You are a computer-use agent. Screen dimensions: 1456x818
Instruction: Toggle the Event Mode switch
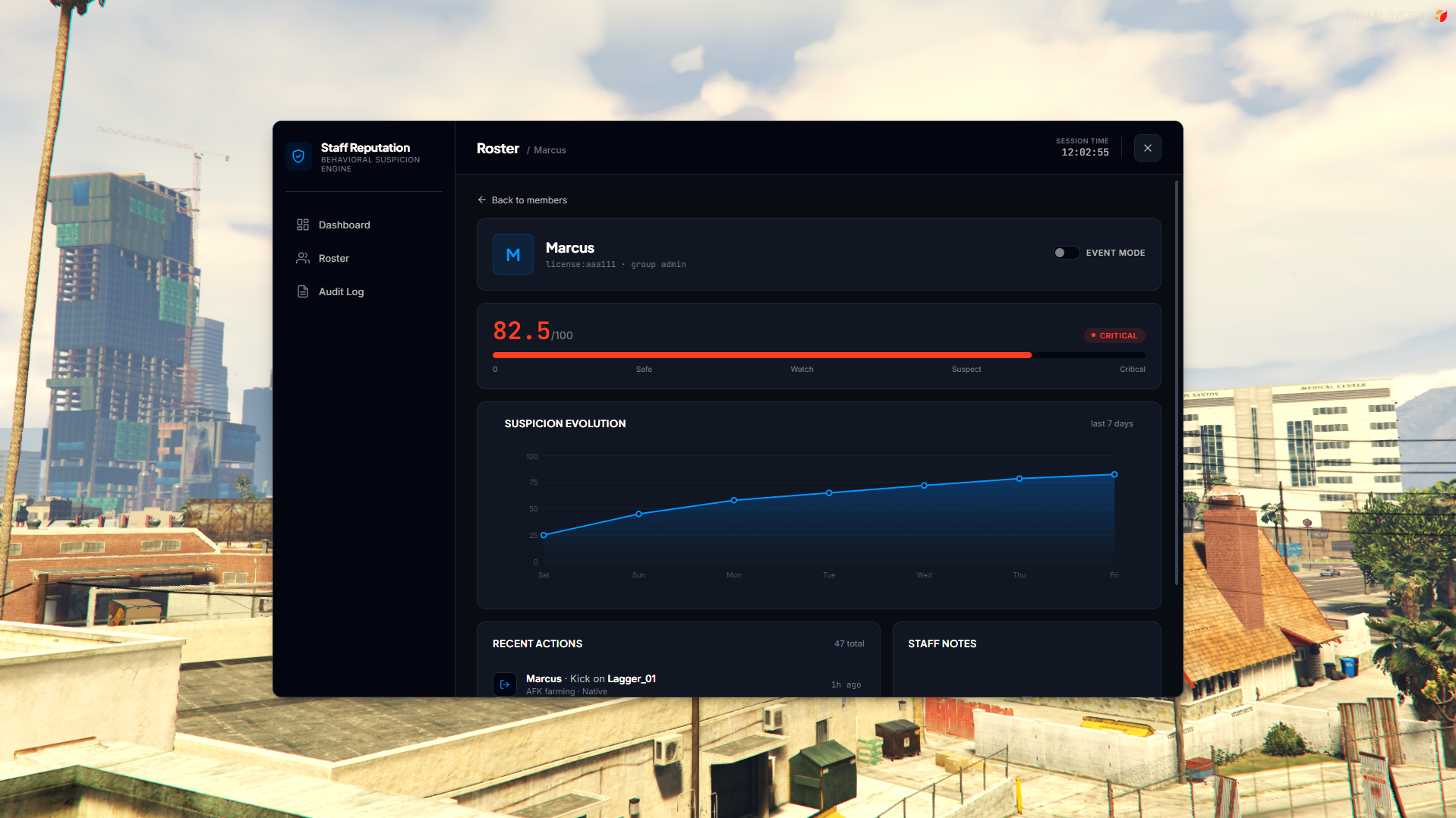1066,253
